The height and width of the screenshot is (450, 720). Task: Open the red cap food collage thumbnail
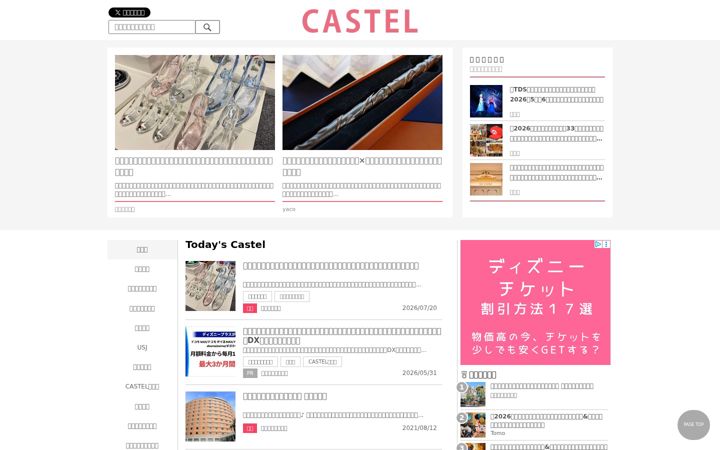point(486,140)
